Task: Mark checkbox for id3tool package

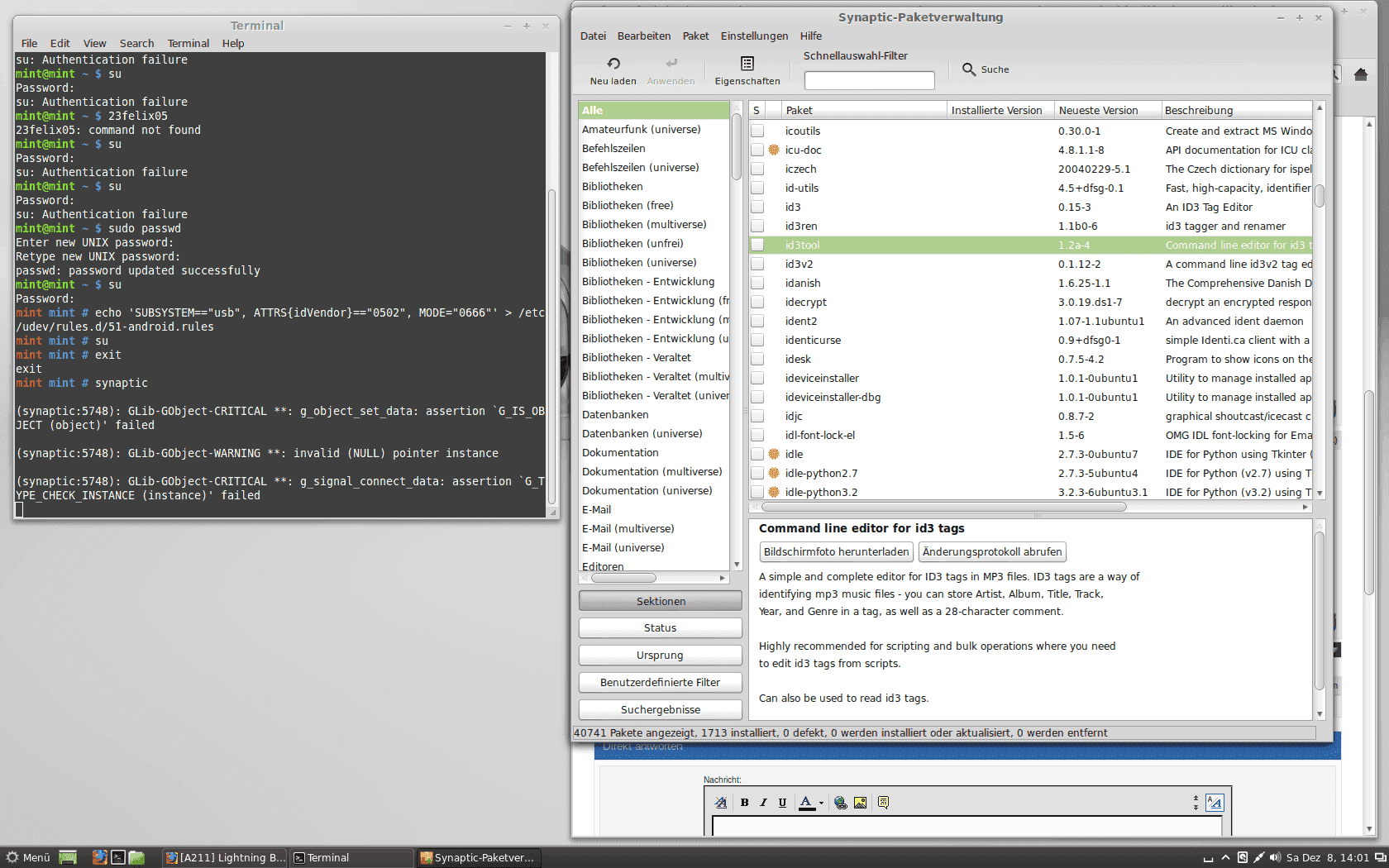Action: click(x=757, y=245)
